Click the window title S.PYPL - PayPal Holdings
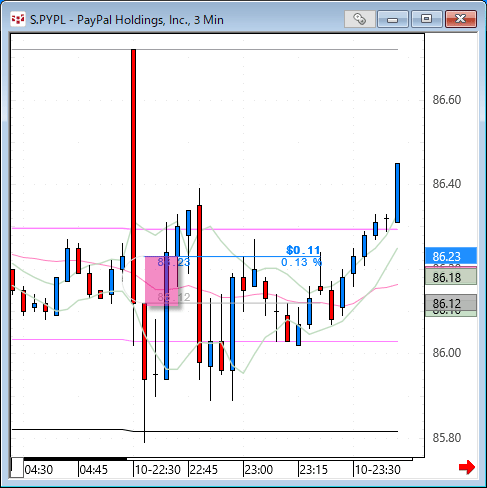This screenshot has width=487, height=488. click(127, 20)
